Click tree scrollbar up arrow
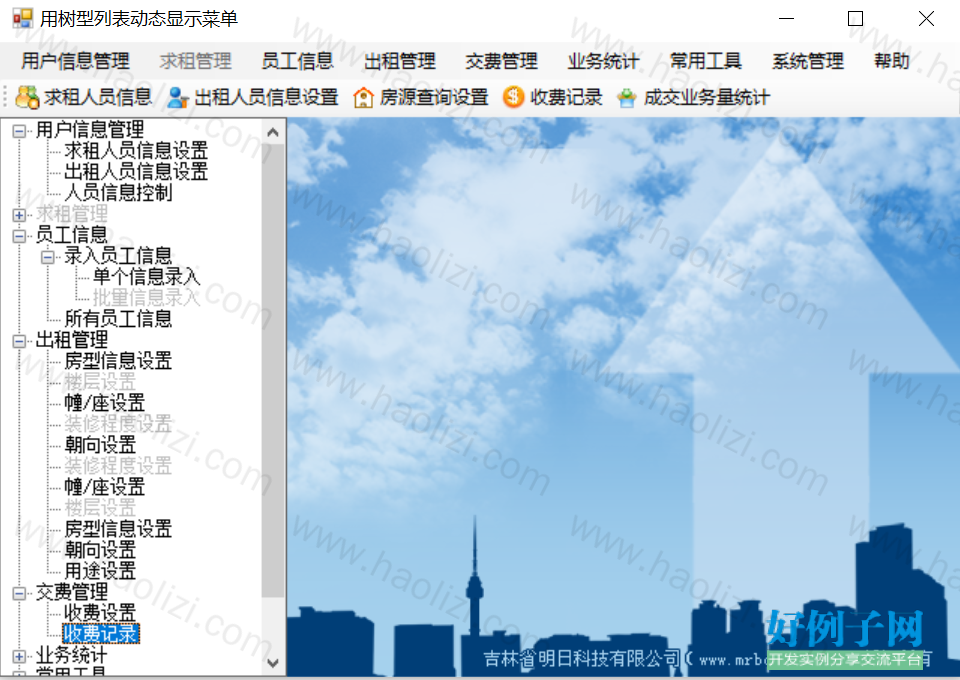 click(x=273, y=132)
